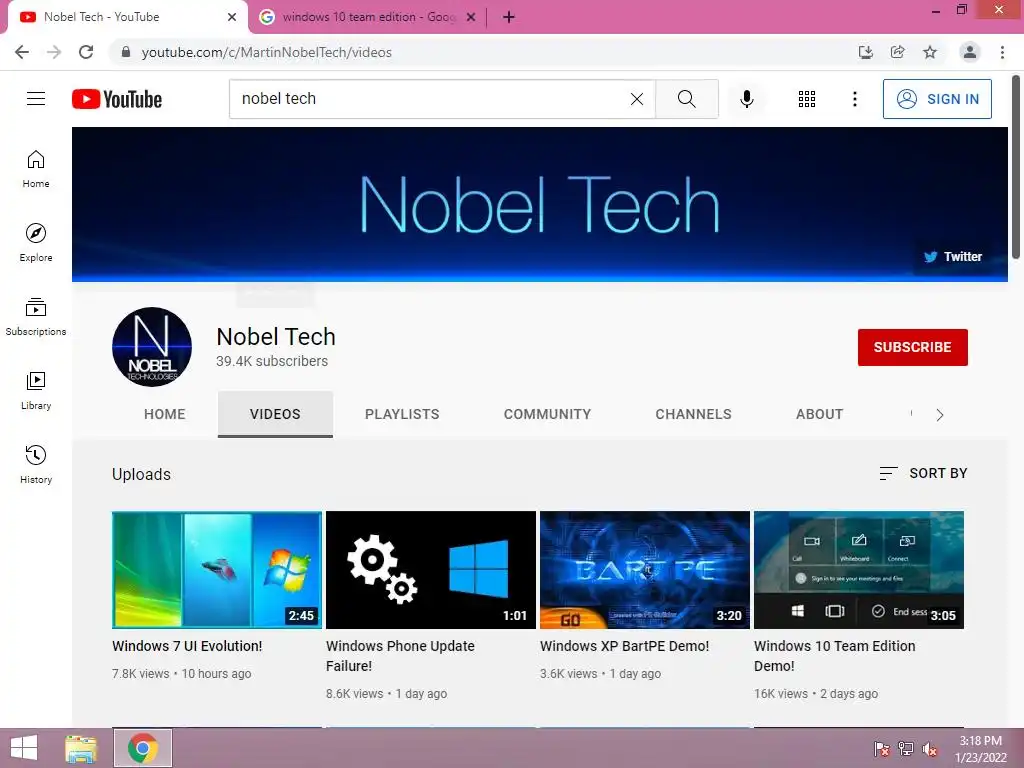Click the SUBSCRIBE button
Viewport: 1024px width, 768px height.
[x=912, y=347]
